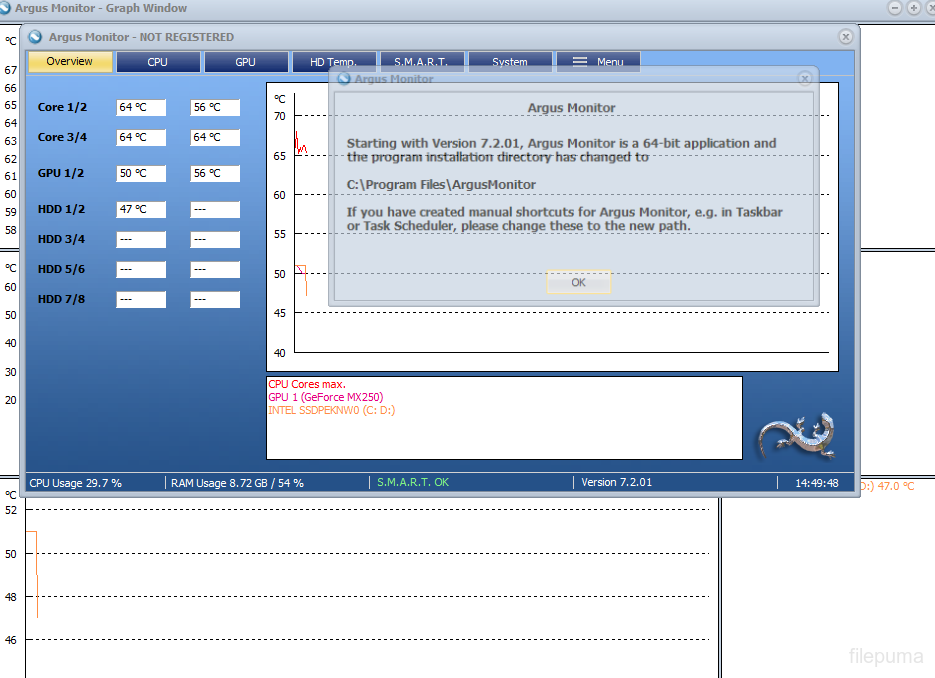Screen dimensions: 935x678
Task: Click the GPU 1/2 label
Action: click(61, 173)
